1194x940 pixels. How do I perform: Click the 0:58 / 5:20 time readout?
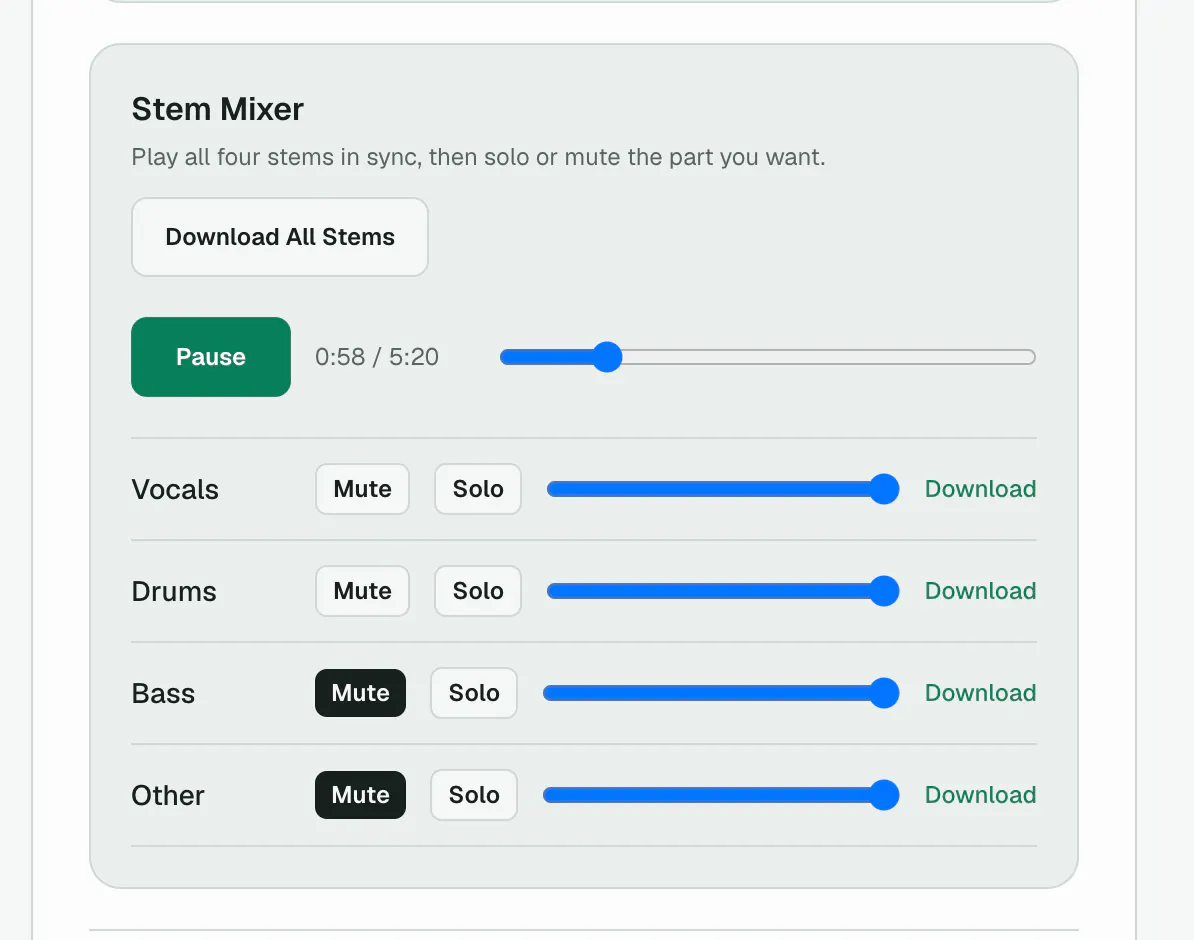pos(377,356)
